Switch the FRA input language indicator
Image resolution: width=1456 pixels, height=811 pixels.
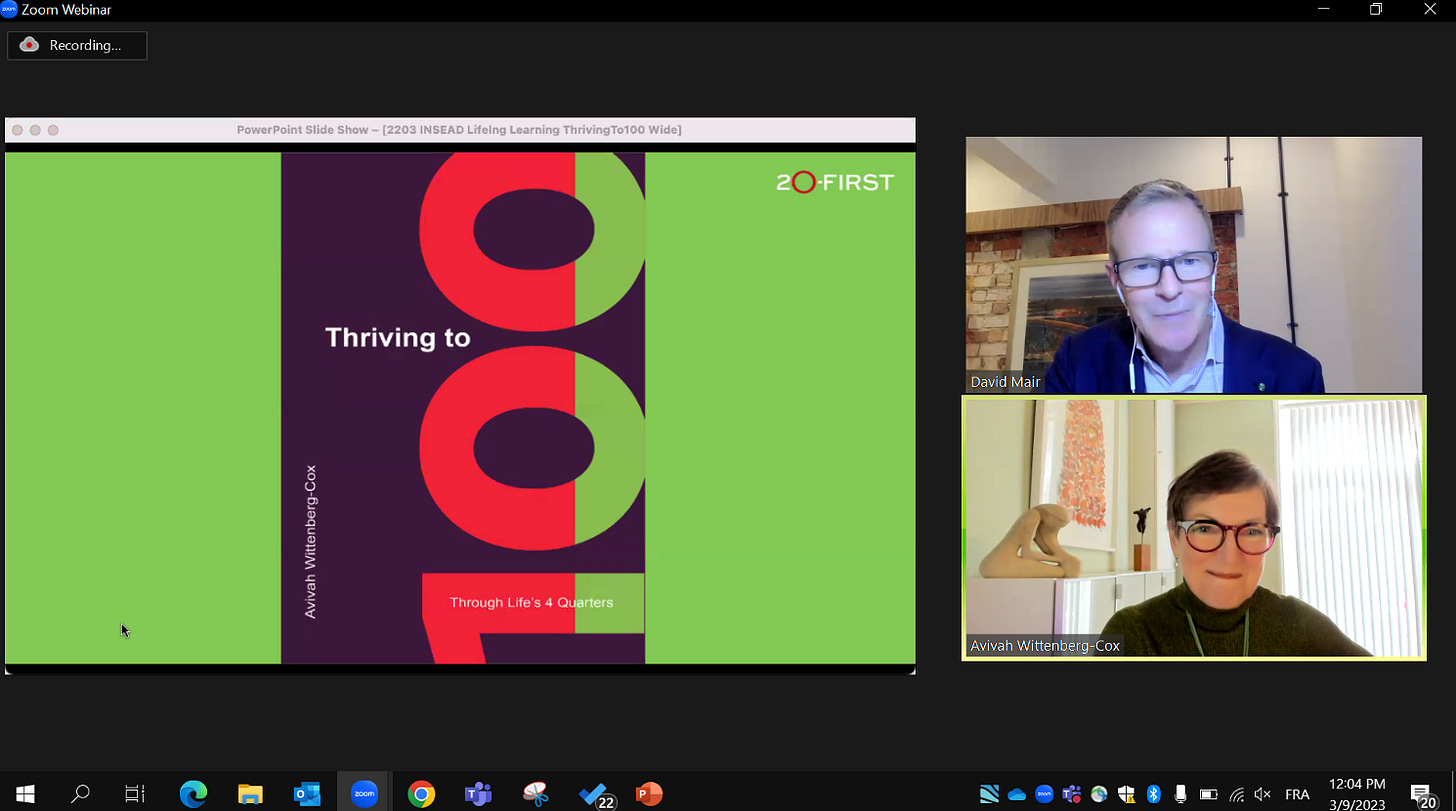[x=1297, y=795]
